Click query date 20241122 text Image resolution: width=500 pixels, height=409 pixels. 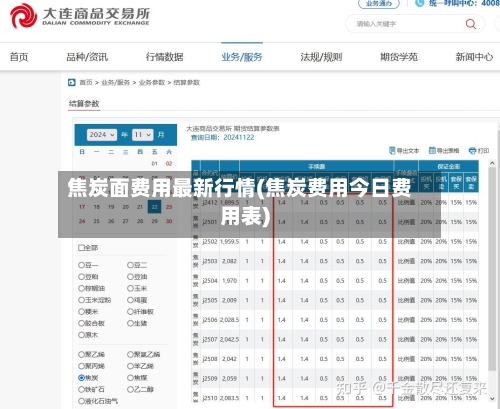239,138
